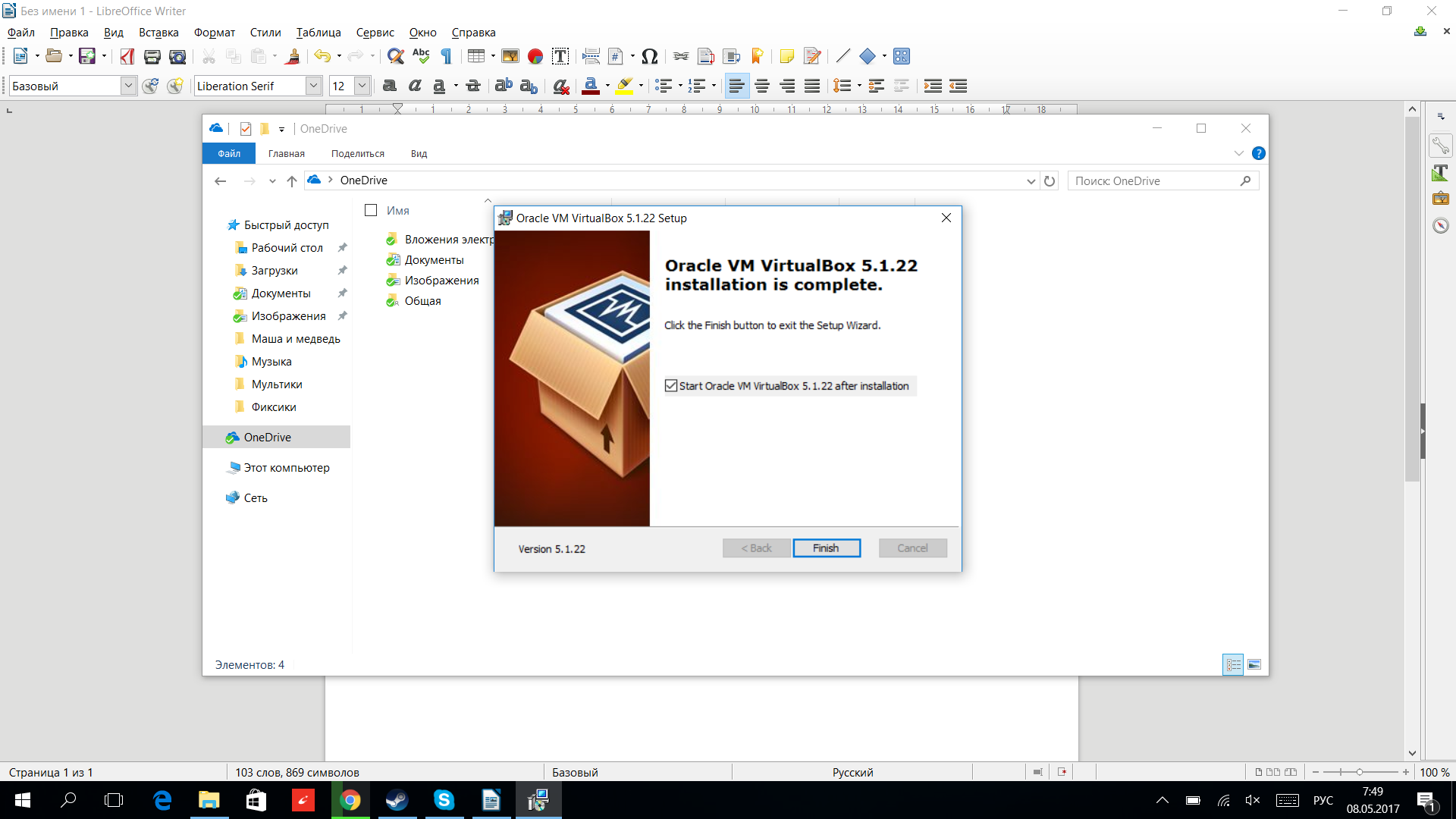Justify paragraph alignment icon
The height and width of the screenshot is (819, 1456).
812,86
